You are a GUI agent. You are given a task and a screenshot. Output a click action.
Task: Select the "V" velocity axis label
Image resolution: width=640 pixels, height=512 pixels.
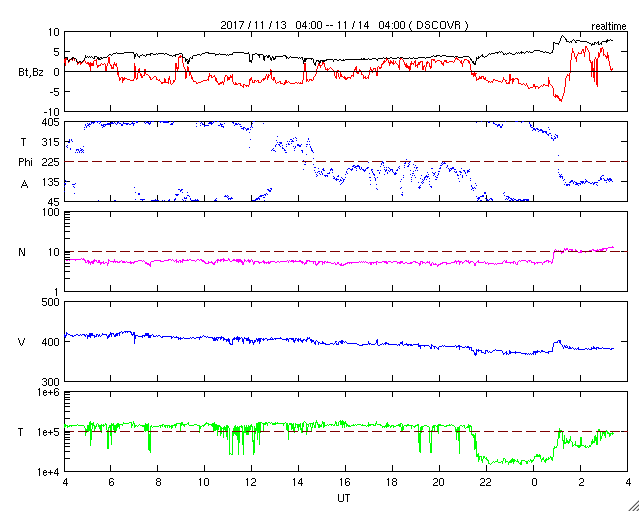[x=22, y=342]
